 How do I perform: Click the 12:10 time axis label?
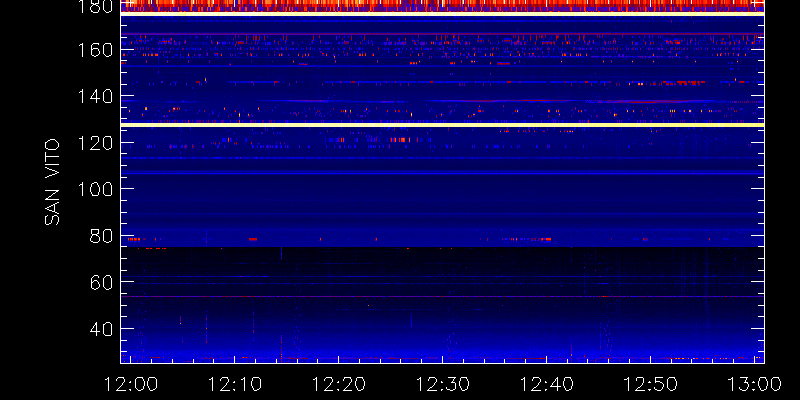[x=234, y=384]
